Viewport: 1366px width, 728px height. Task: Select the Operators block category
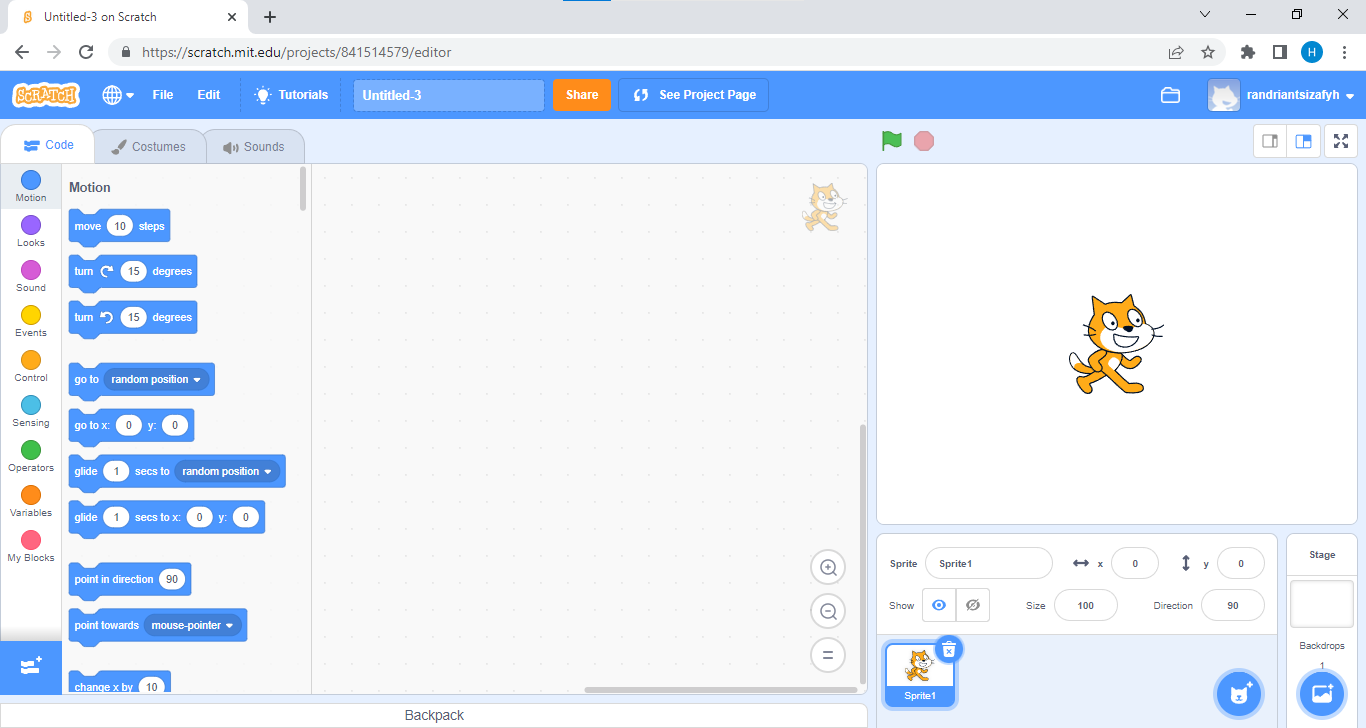31,456
